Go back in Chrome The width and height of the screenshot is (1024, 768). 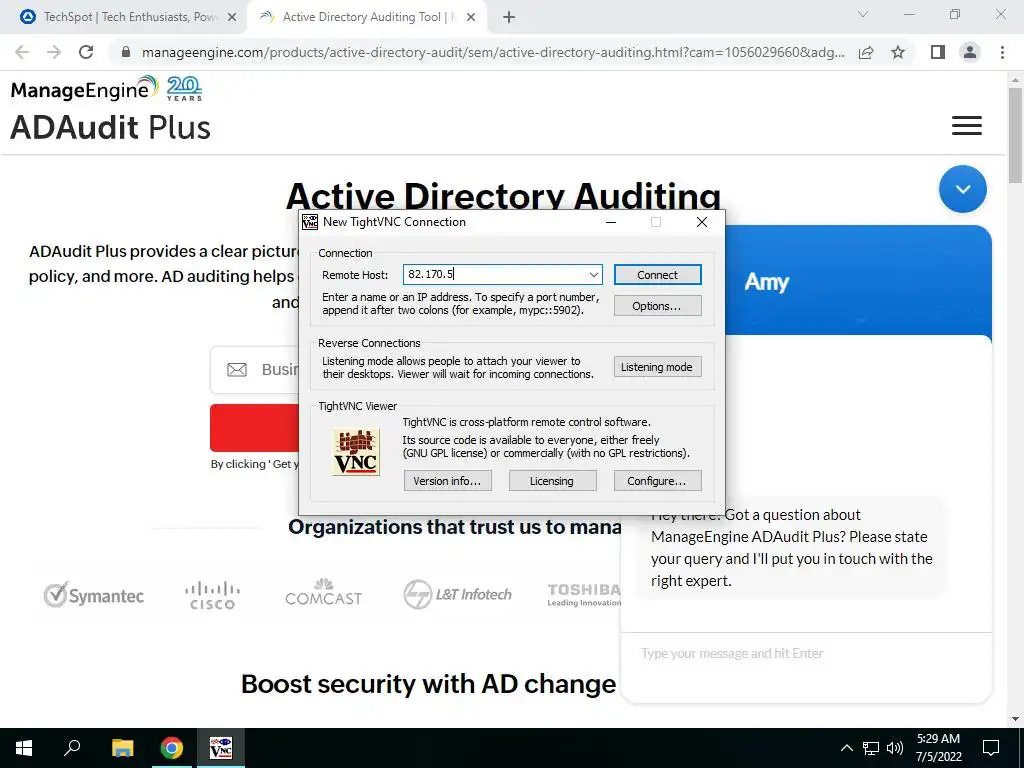pyautogui.click(x=22, y=52)
